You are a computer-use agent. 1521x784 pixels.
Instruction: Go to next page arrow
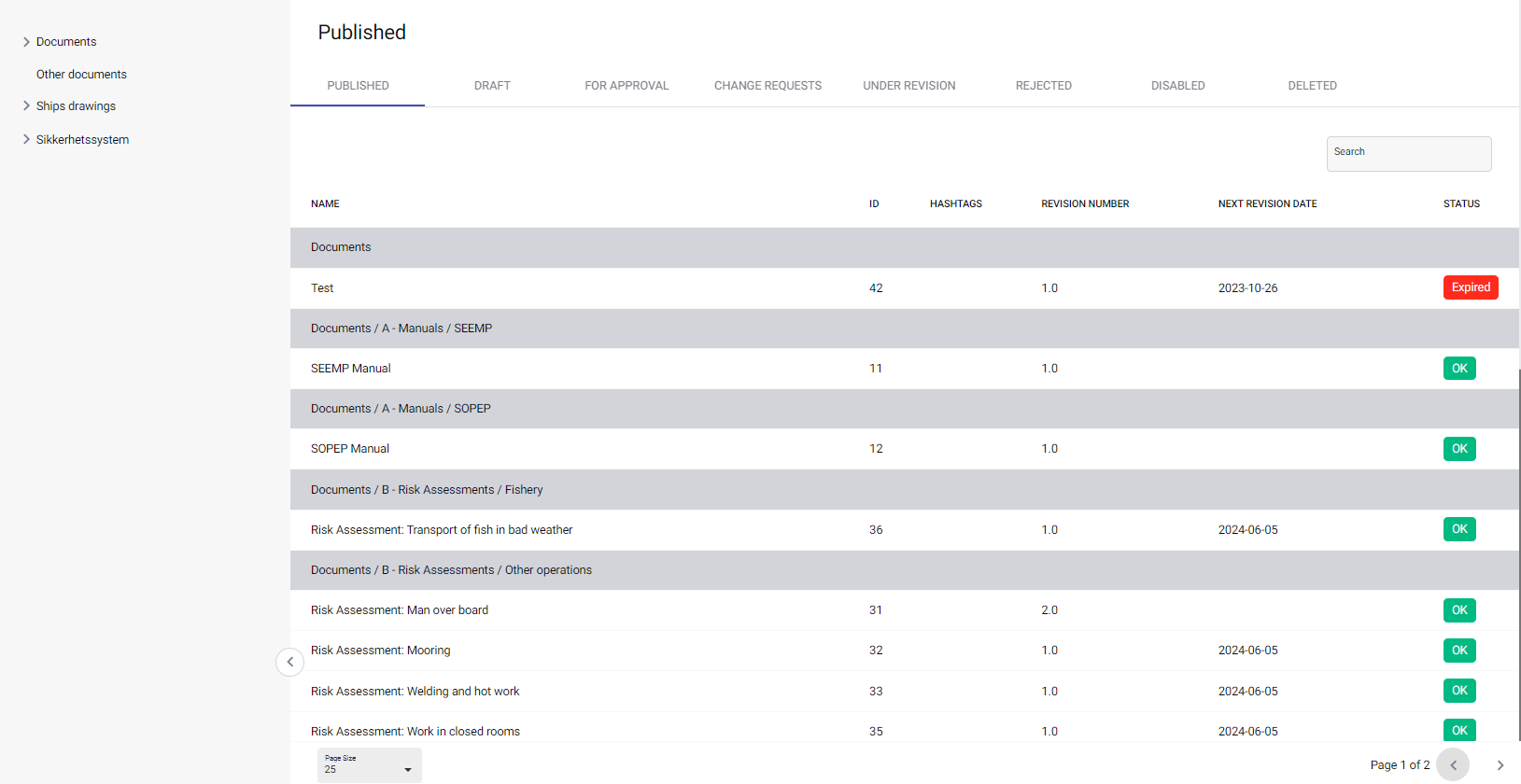(1500, 765)
